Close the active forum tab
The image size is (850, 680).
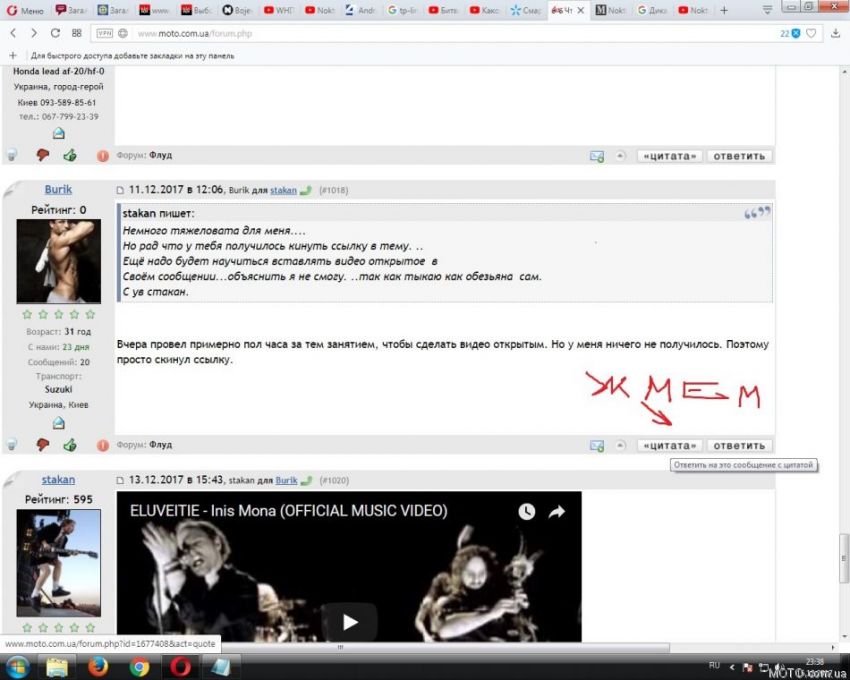point(581,10)
